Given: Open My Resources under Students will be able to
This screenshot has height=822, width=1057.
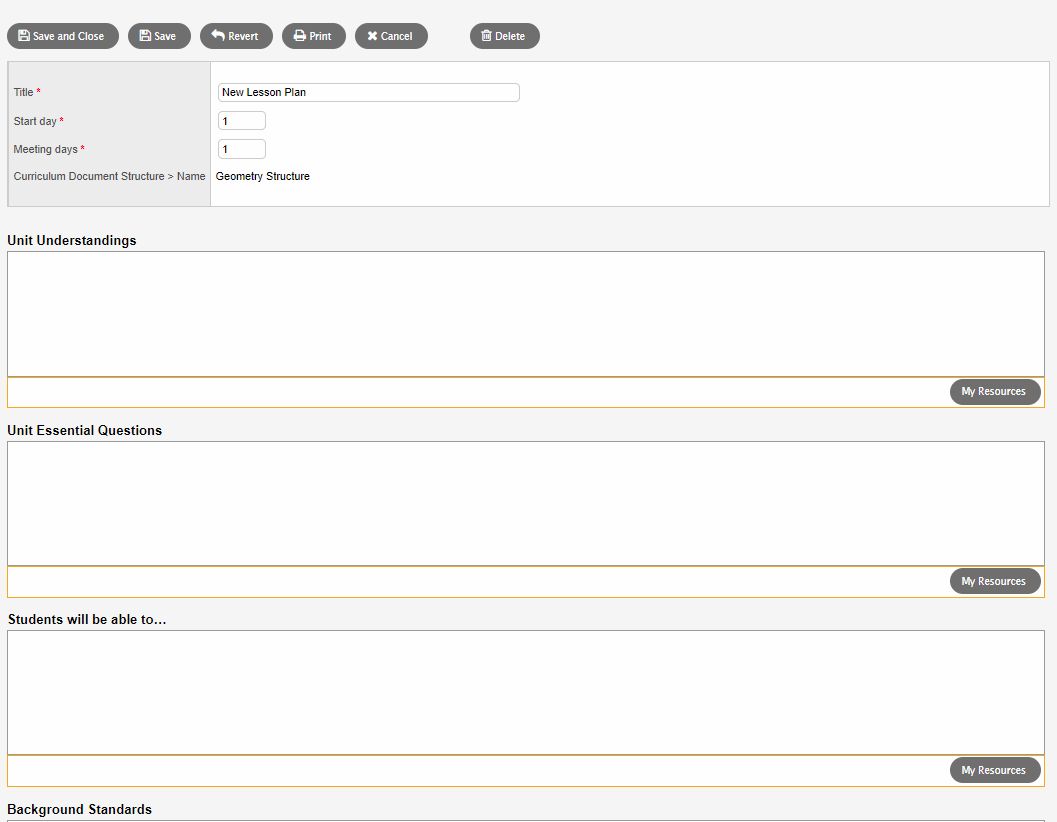Looking at the screenshot, I should (994, 770).
